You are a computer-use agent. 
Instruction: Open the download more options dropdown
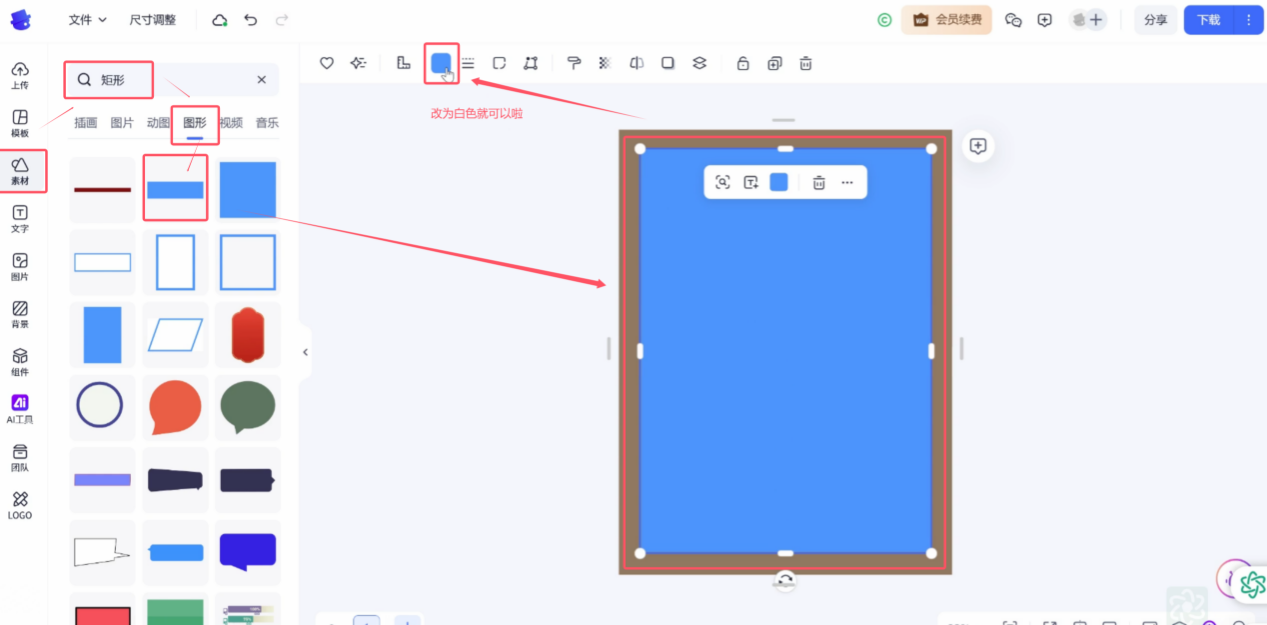click(1248, 20)
